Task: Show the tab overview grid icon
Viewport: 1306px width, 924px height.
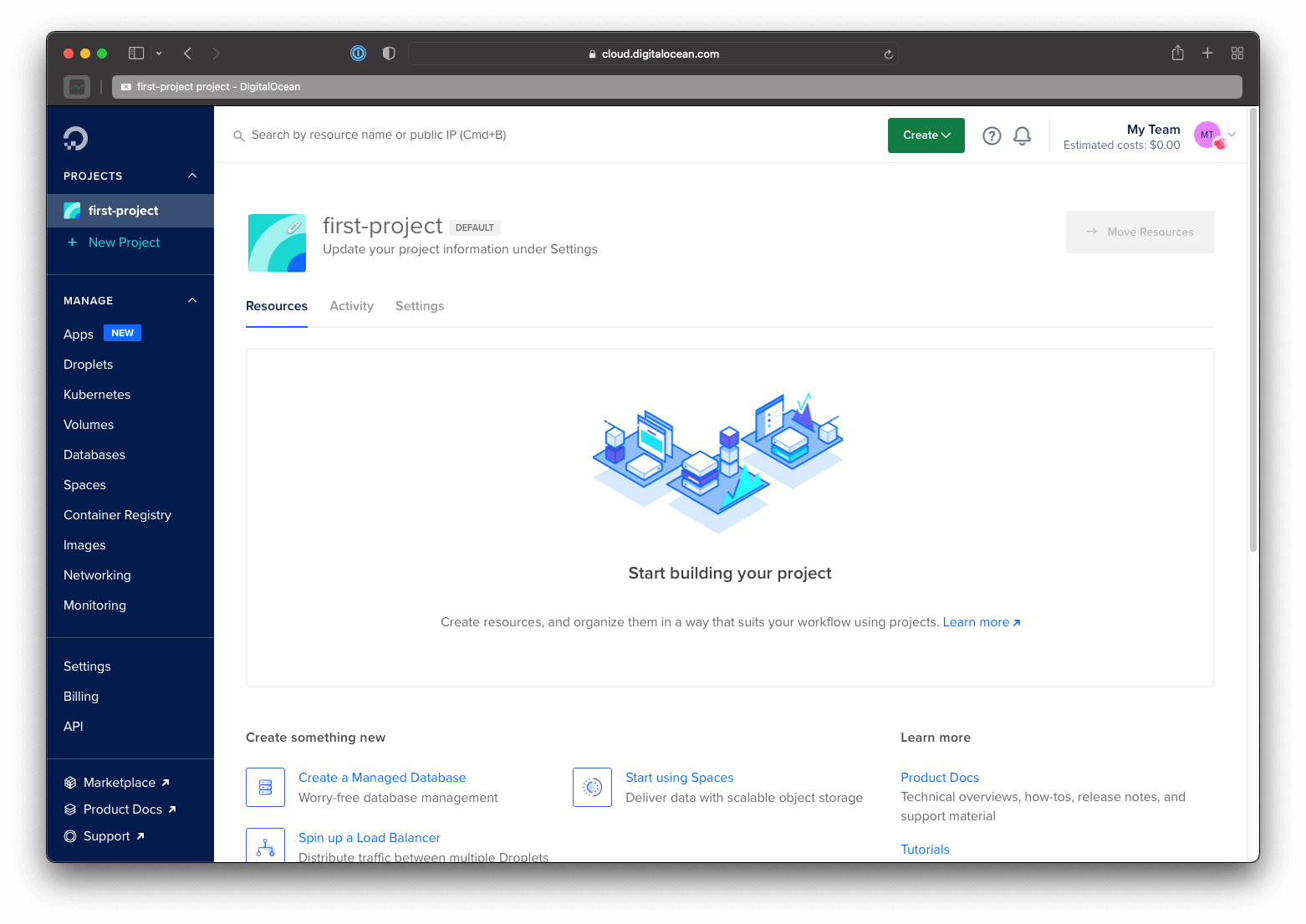Action: (1237, 54)
